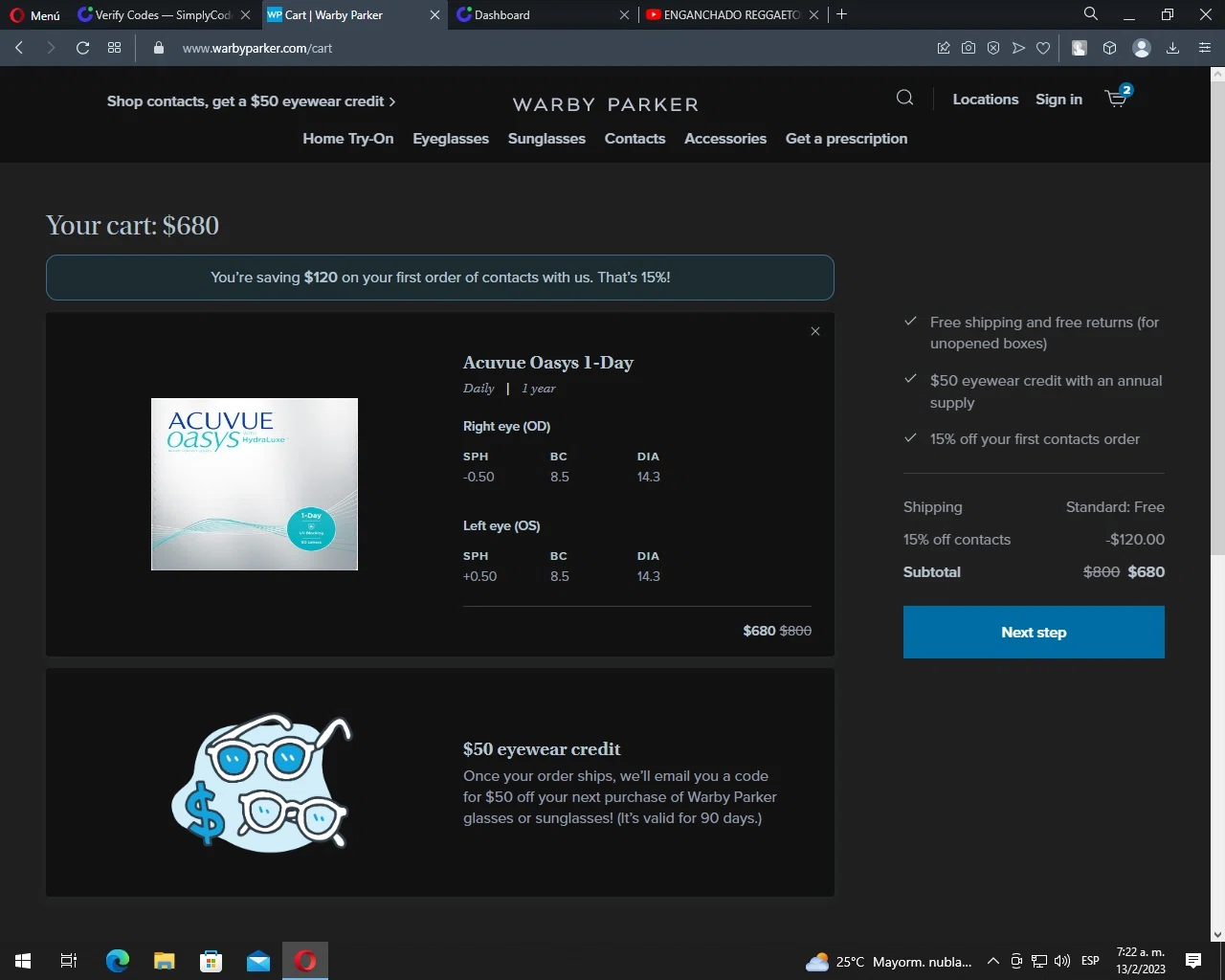Close the Verify Codes SimplyCodes tab
Image resolution: width=1225 pixels, height=980 pixels.
(x=246, y=15)
